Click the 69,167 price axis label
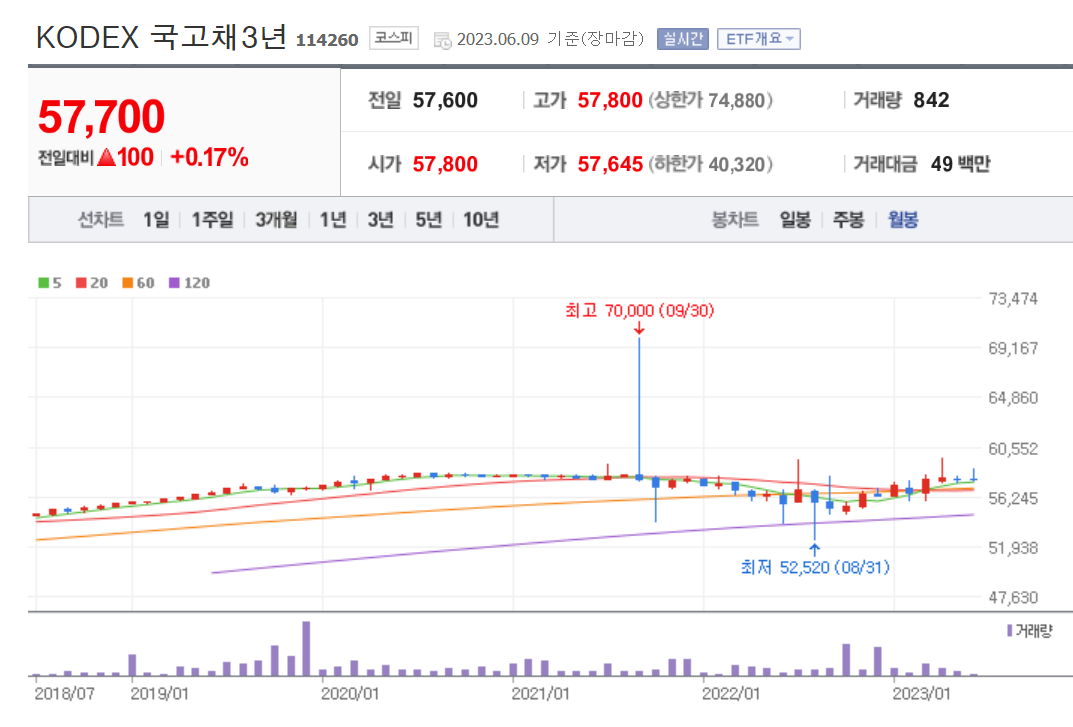The height and width of the screenshot is (727, 1073). tap(1013, 348)
